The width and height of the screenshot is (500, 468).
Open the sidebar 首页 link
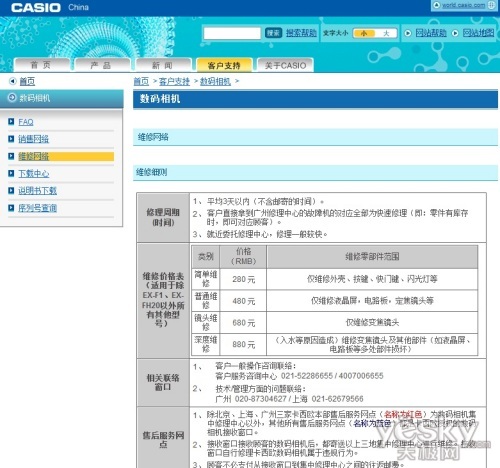27,81
